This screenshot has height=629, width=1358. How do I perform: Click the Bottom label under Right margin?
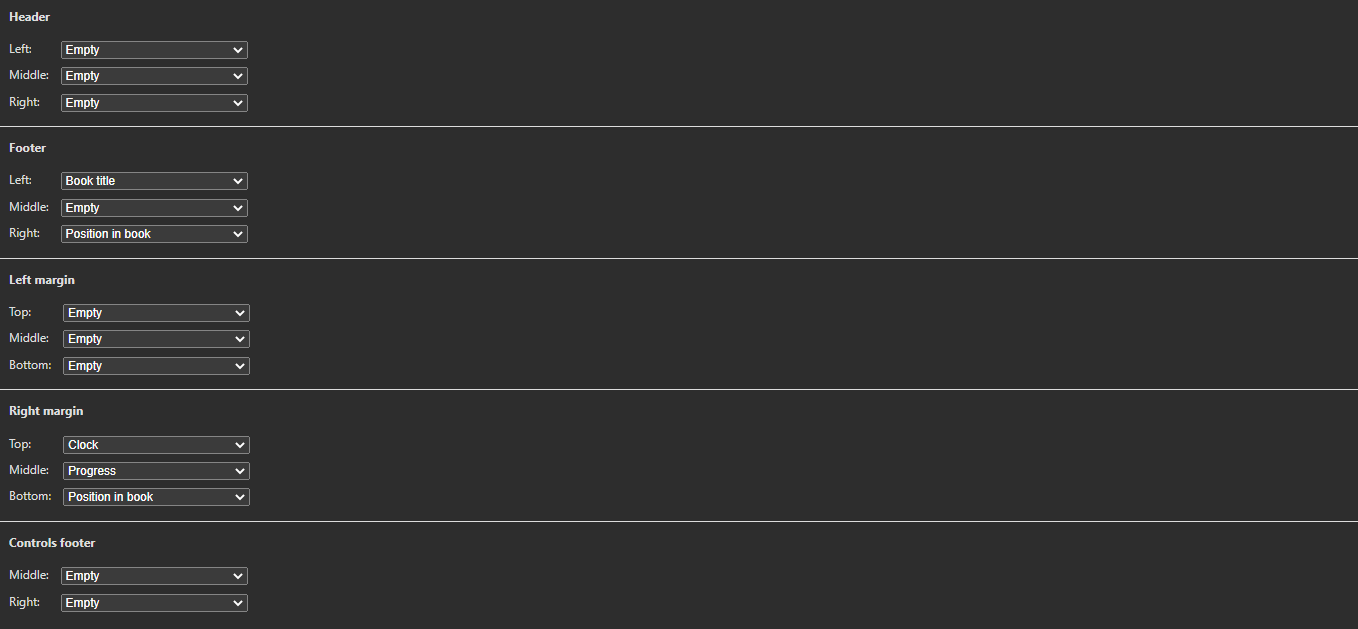[30, 496]
